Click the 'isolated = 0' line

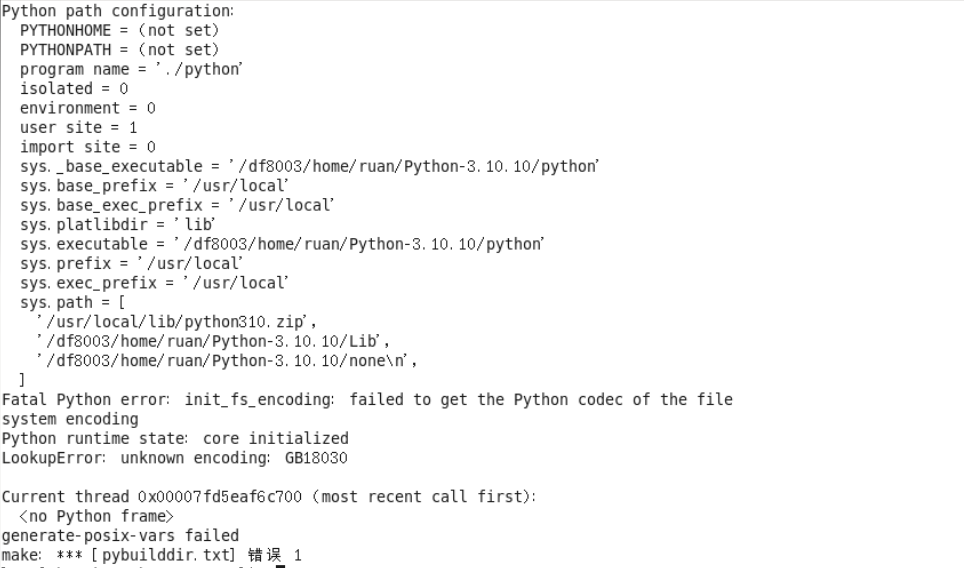point(74,89)
